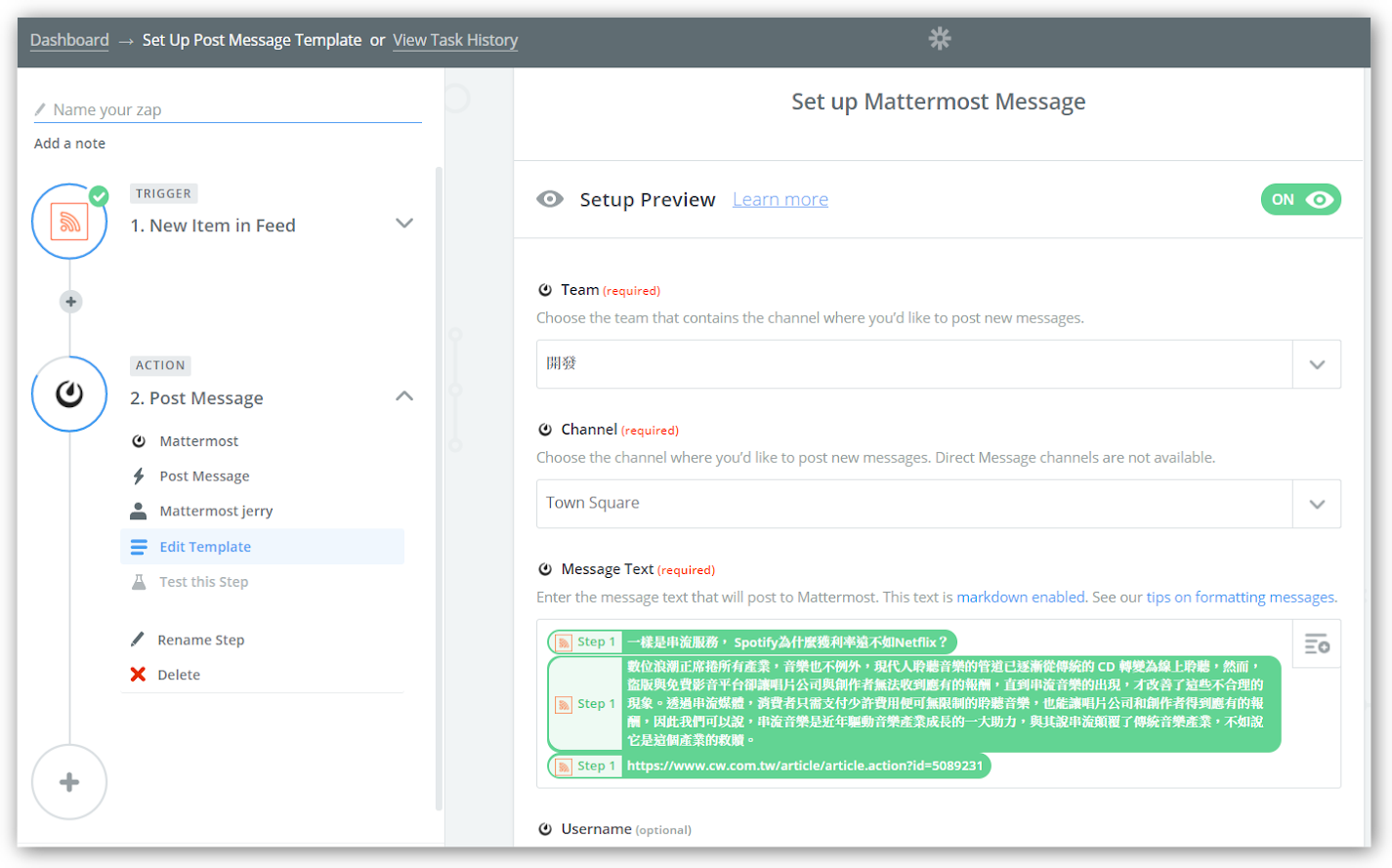Open the Mattermost jerry account substep
1392x868 pixels.
coord(216,511)
